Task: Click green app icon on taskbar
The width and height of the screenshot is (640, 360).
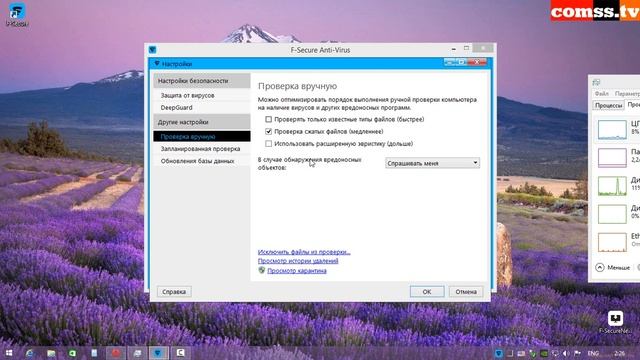Action: (72, 353)
